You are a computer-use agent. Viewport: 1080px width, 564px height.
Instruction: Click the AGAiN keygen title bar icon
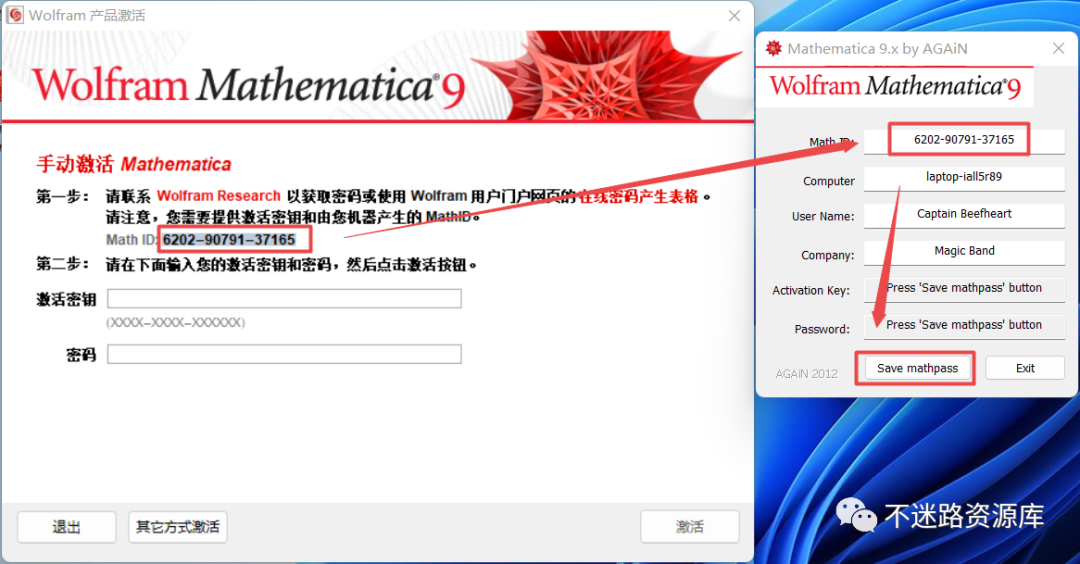774,48
